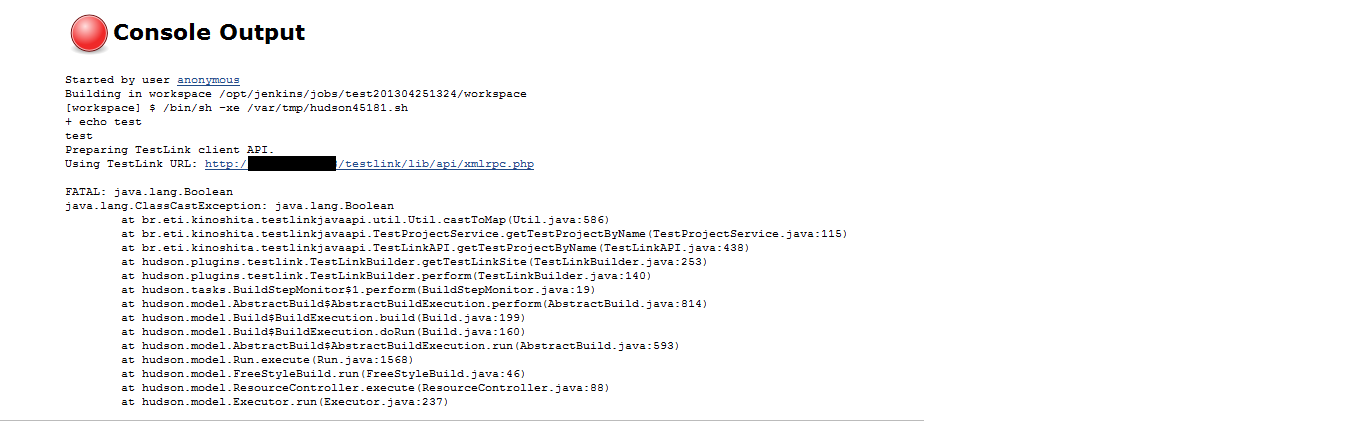Click the Executor.run stack trace line
This screenshot has width=1346, height=440.
click(285, 402)
